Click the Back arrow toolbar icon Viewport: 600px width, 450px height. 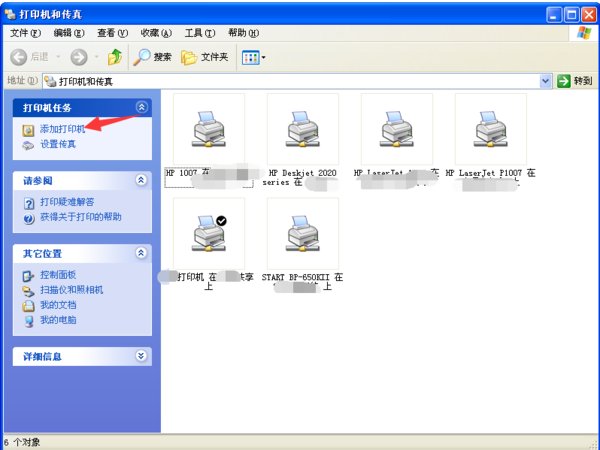[x=18, y=57]
